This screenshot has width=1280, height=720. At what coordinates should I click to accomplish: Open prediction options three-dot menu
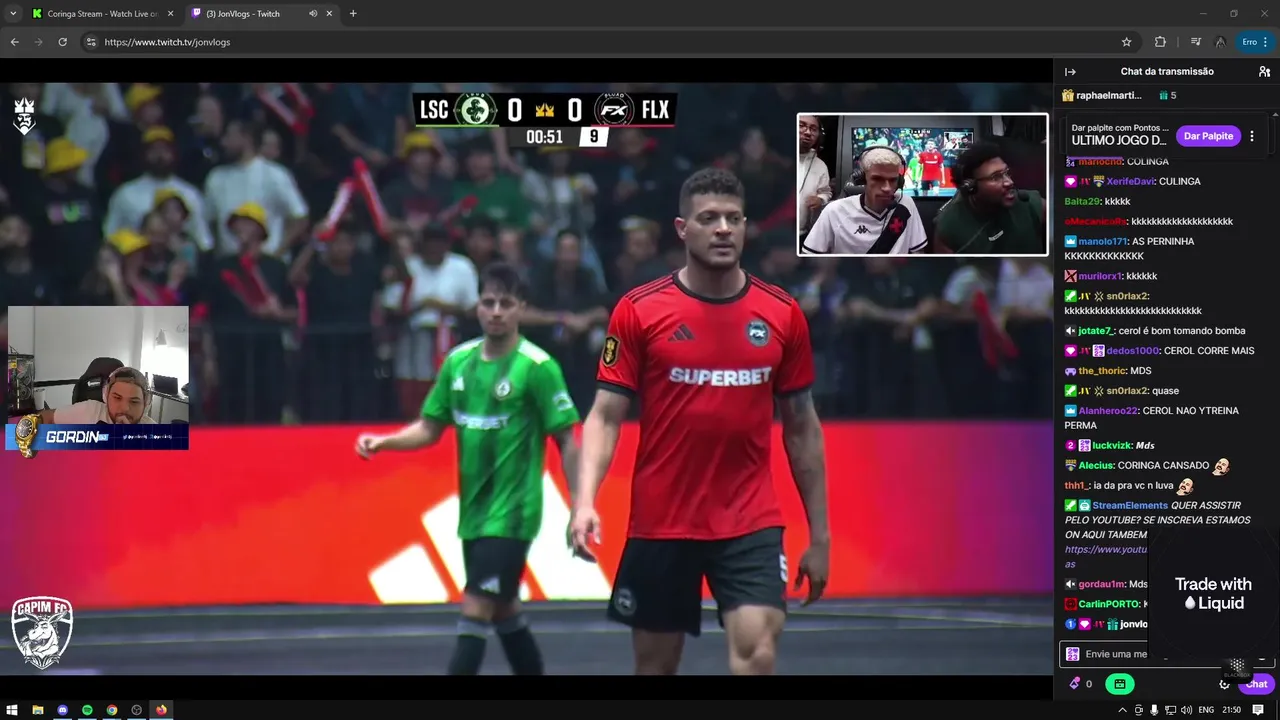(x=1252, y=136)
